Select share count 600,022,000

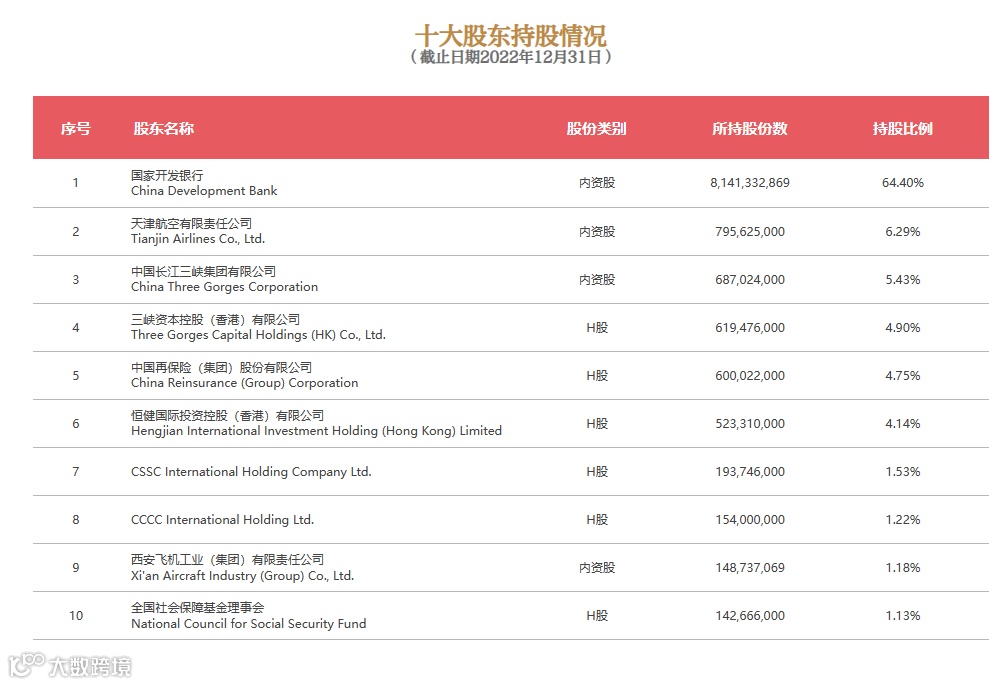point(749,376)
